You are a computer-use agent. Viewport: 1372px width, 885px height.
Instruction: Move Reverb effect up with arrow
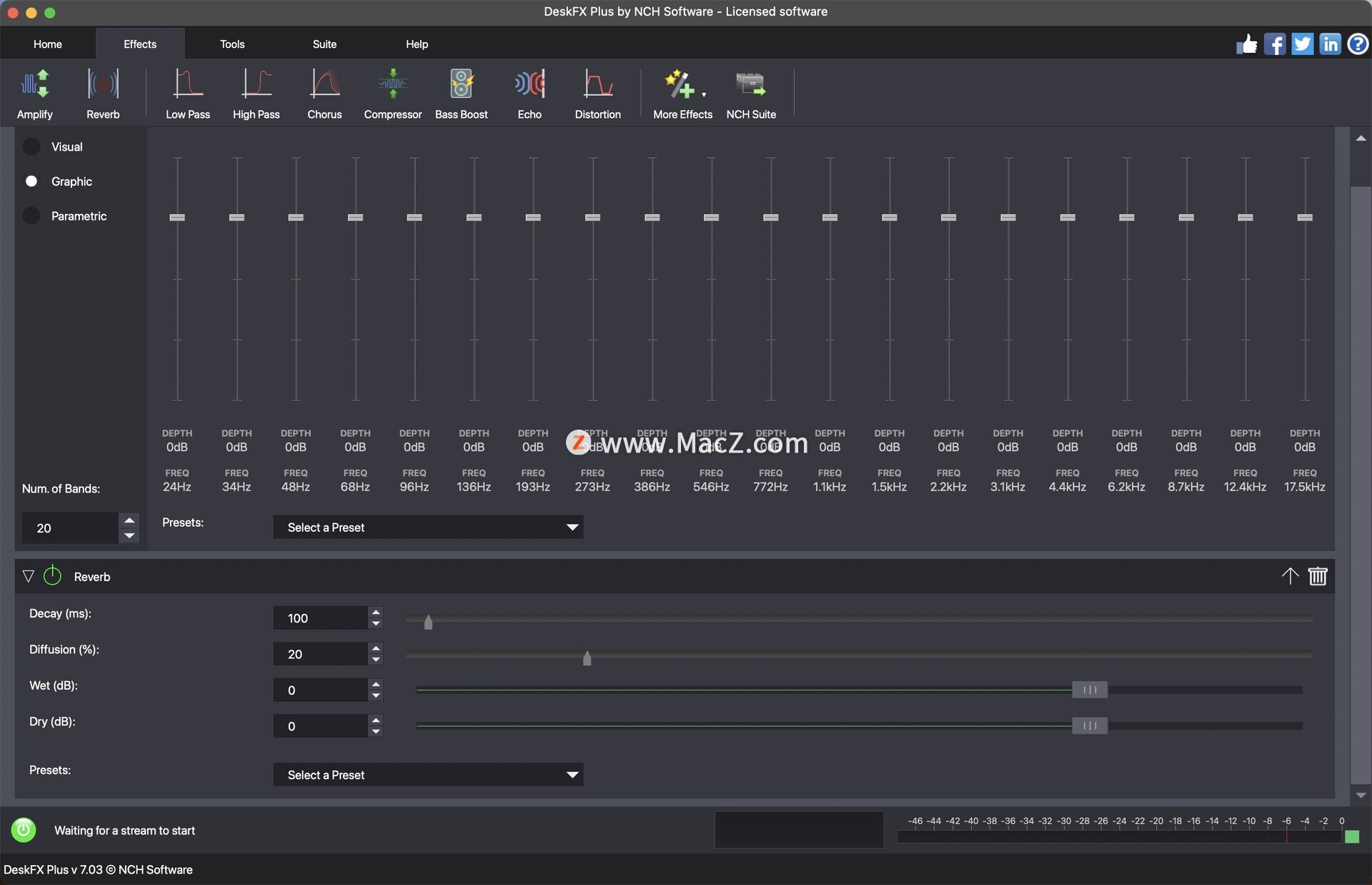pyautogui.click(x=1290, y=576)
